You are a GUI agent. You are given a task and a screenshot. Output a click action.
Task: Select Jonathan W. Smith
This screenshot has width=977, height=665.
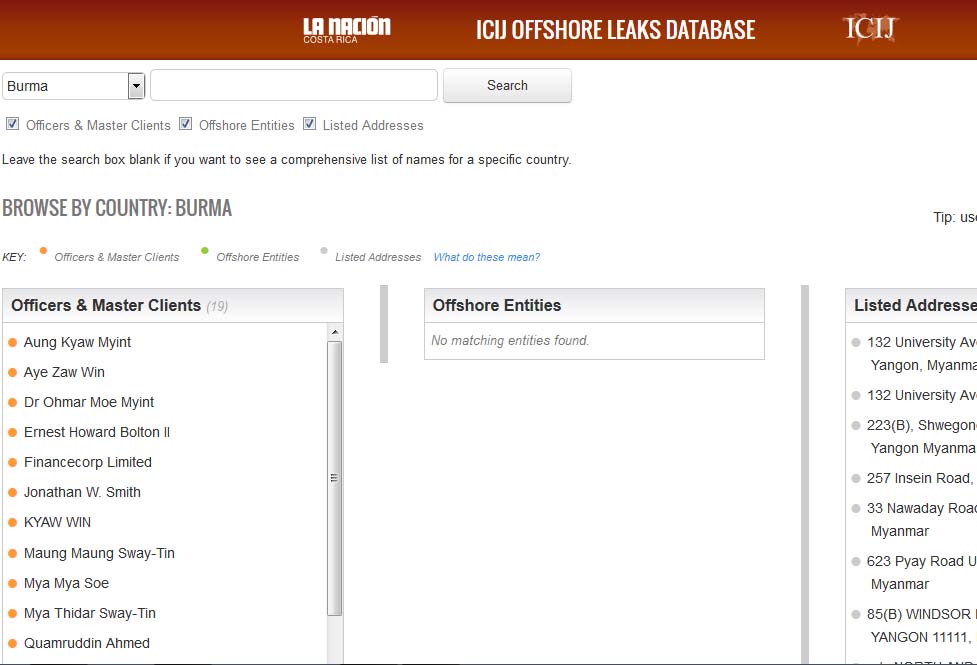(x=82, y=492)
